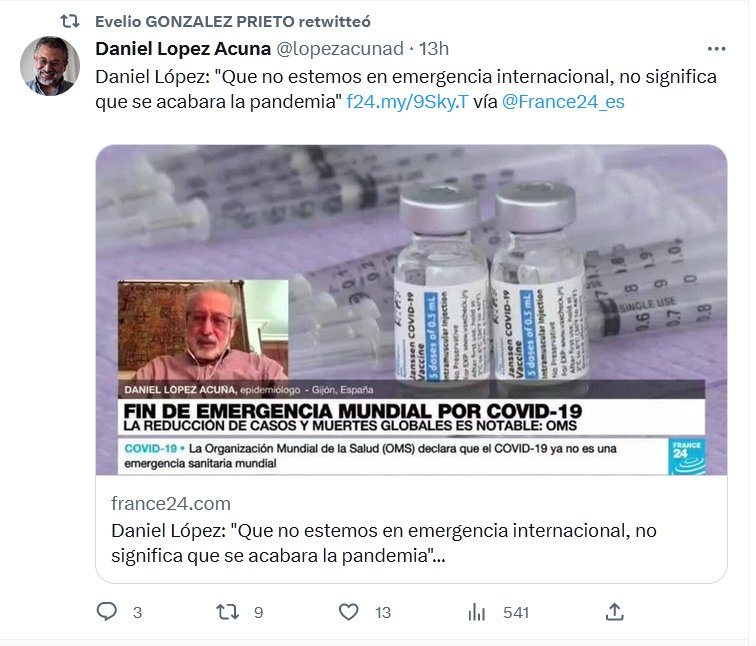The image size is (756, 646).
Task: Open tweet analytics bar chart icon
Action: coord(476,612)
